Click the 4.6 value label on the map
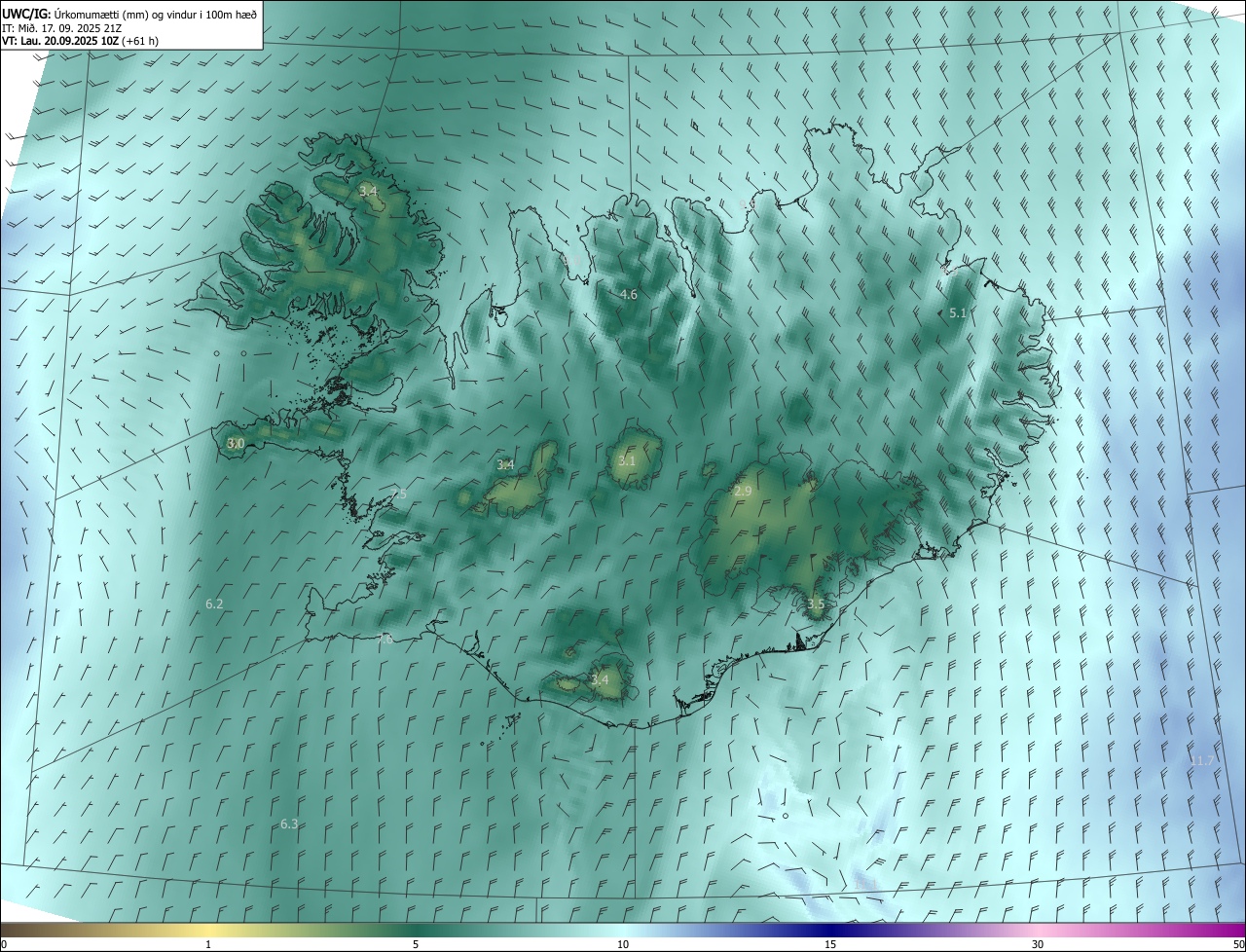The width and height of the screenshot is (1246, 952). (629, 294)
